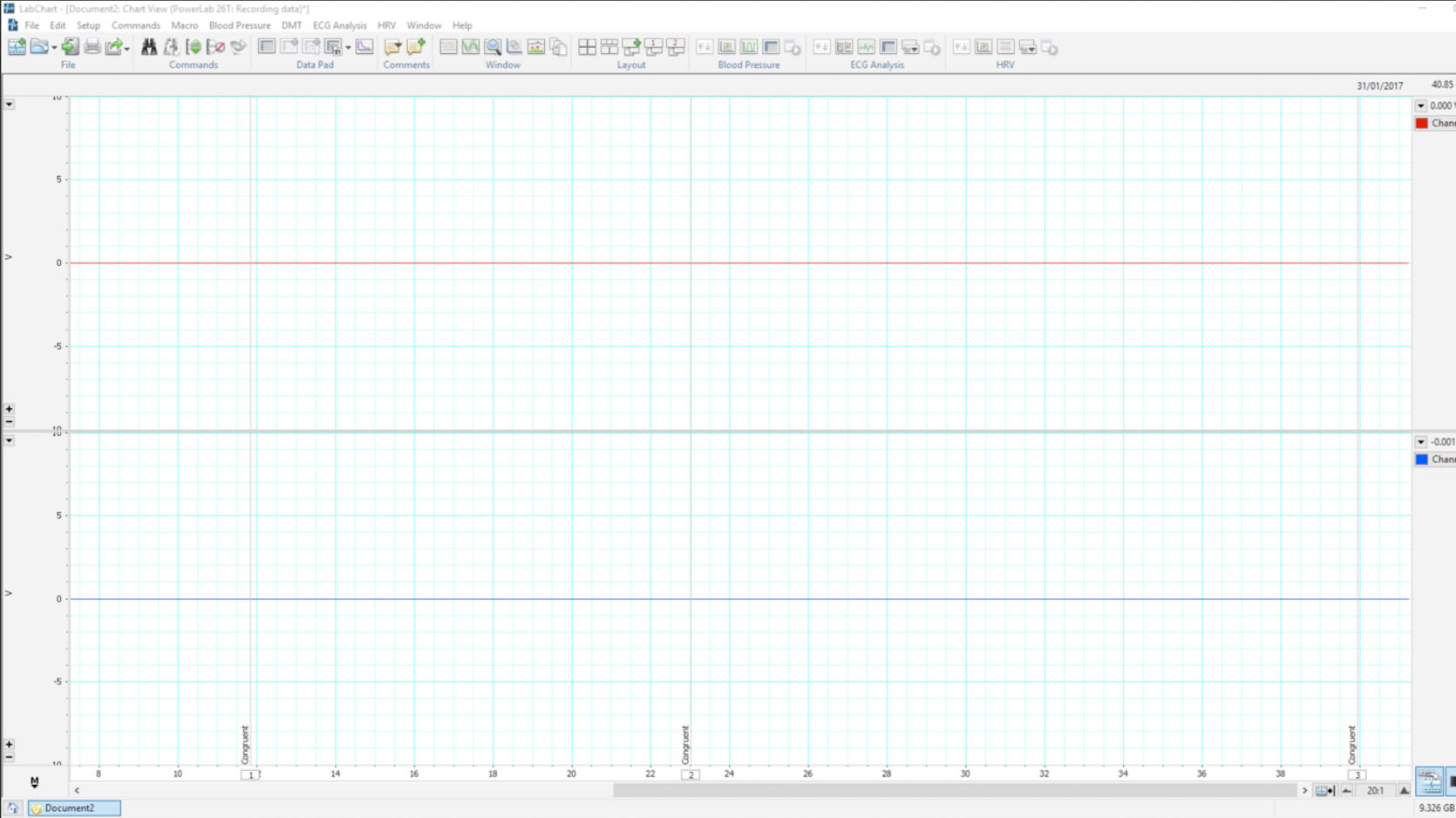Viewport: 1456px width, 818px height.
Task: Click the Print icon in File group
Action: [x=92, y=47]
